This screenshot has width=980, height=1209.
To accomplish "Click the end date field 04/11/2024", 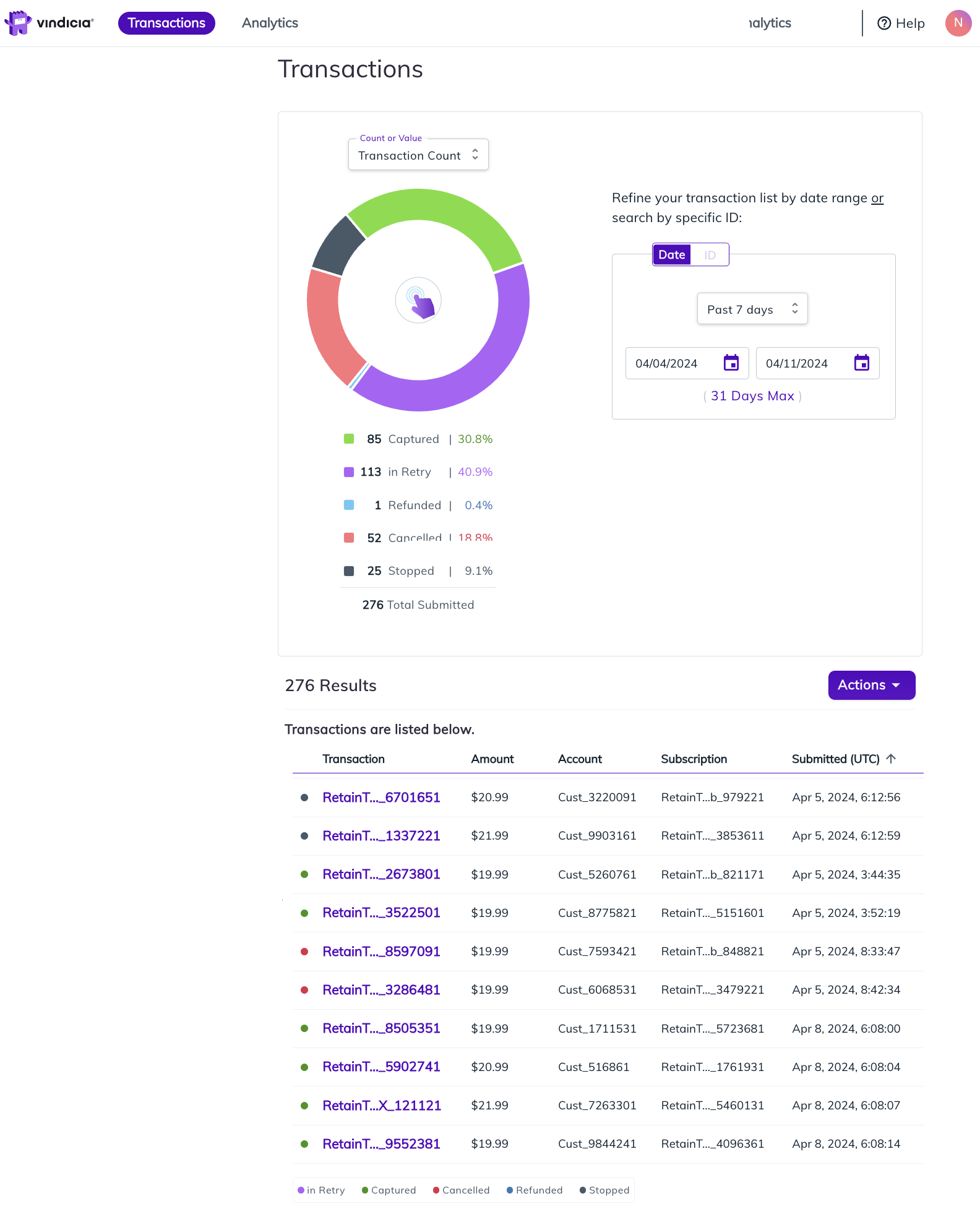I will (817, 363).
